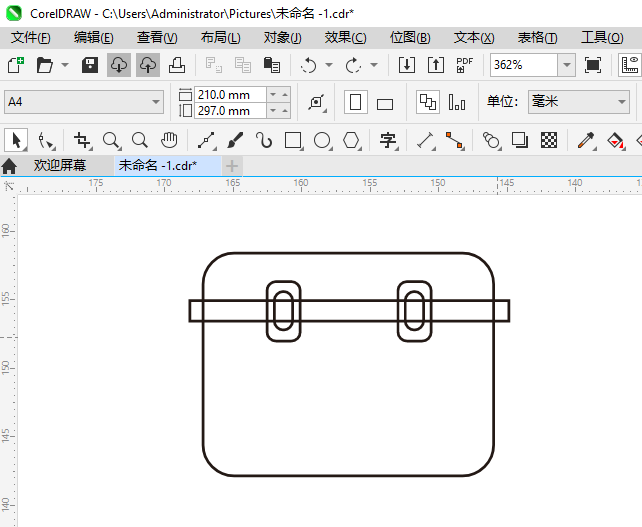Open the 位图(B) menu
Viewport: 642px width, 527px height.
point(410,38)
